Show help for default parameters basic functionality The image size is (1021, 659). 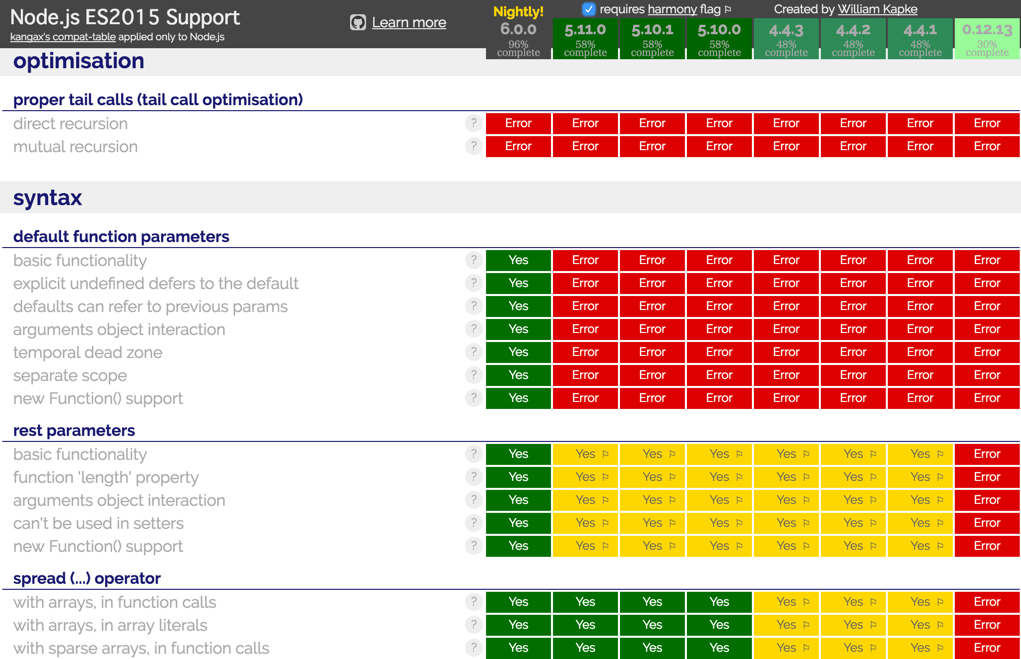tap(474, 260)
